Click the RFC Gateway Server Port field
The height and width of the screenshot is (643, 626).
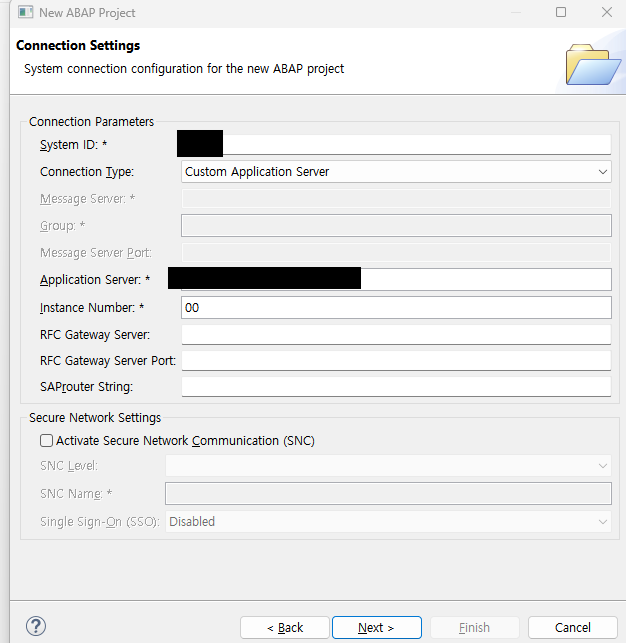pos(396,360)
